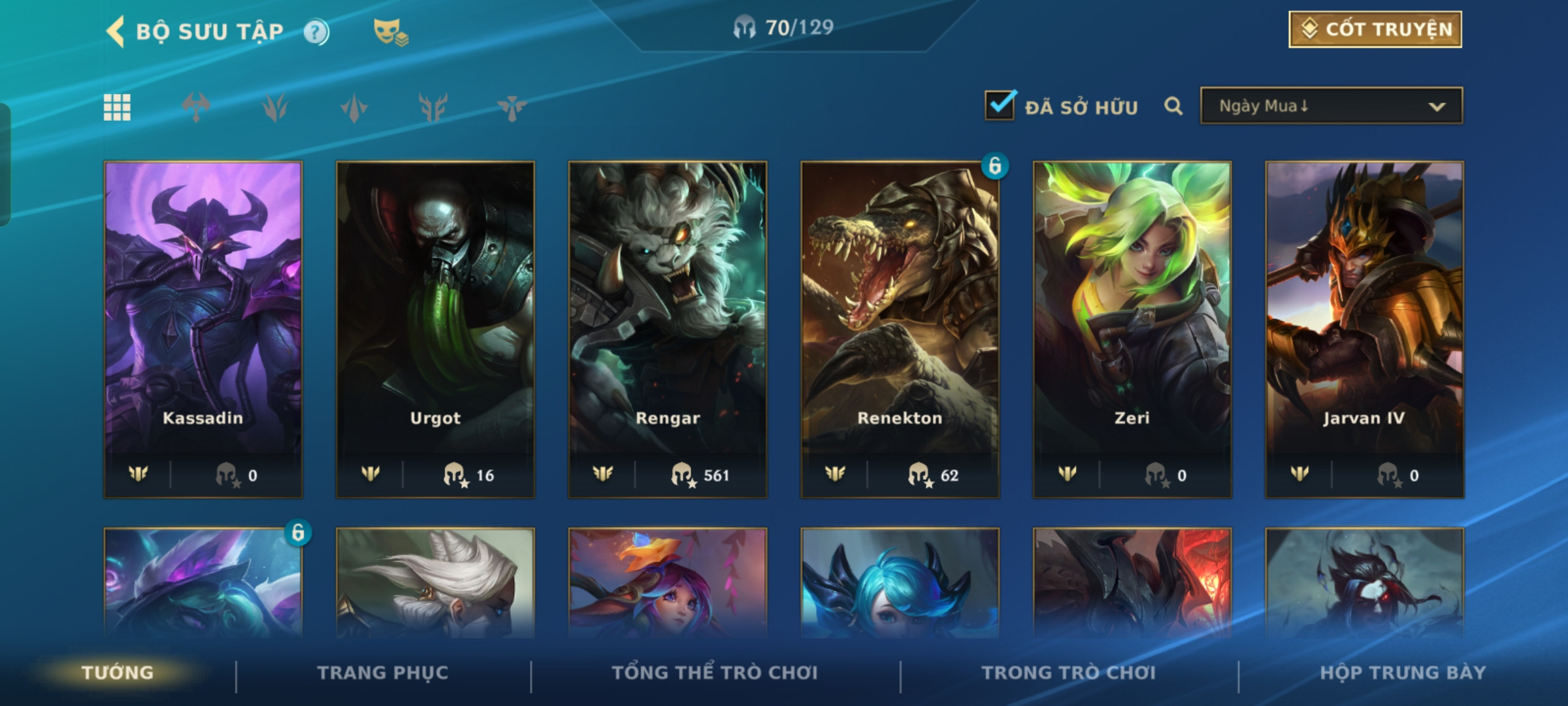Filter champions by the third role icon
This screenshot has height=706, width=1568.
354,107
